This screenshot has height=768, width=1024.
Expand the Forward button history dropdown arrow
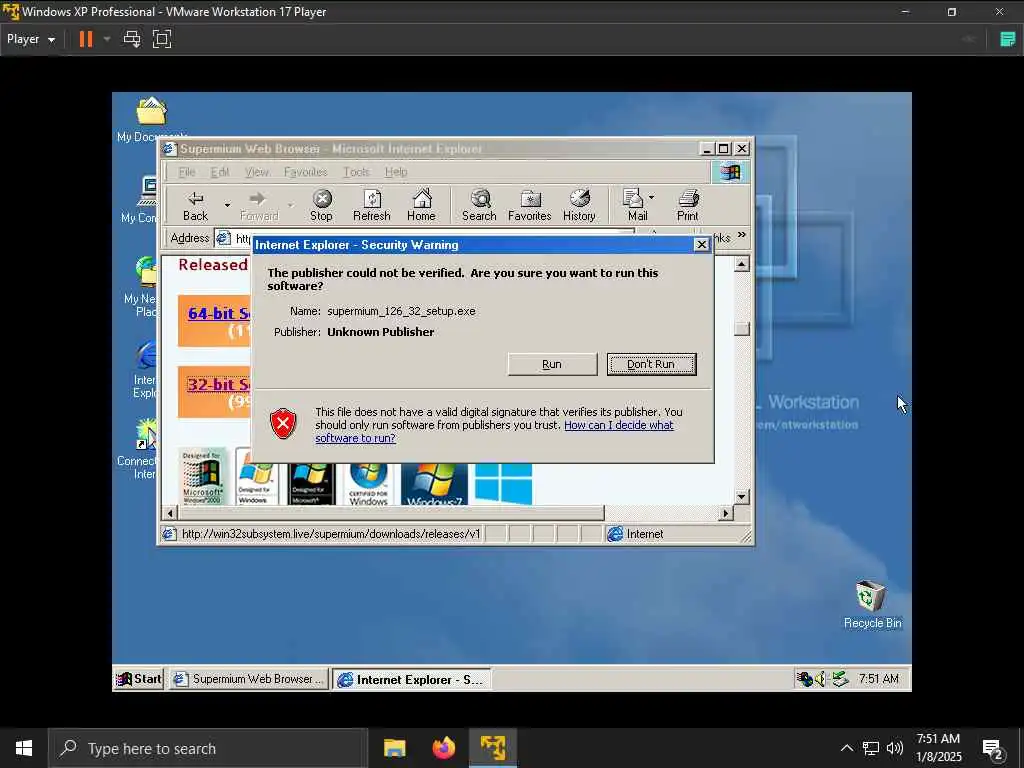coord(291,205)
